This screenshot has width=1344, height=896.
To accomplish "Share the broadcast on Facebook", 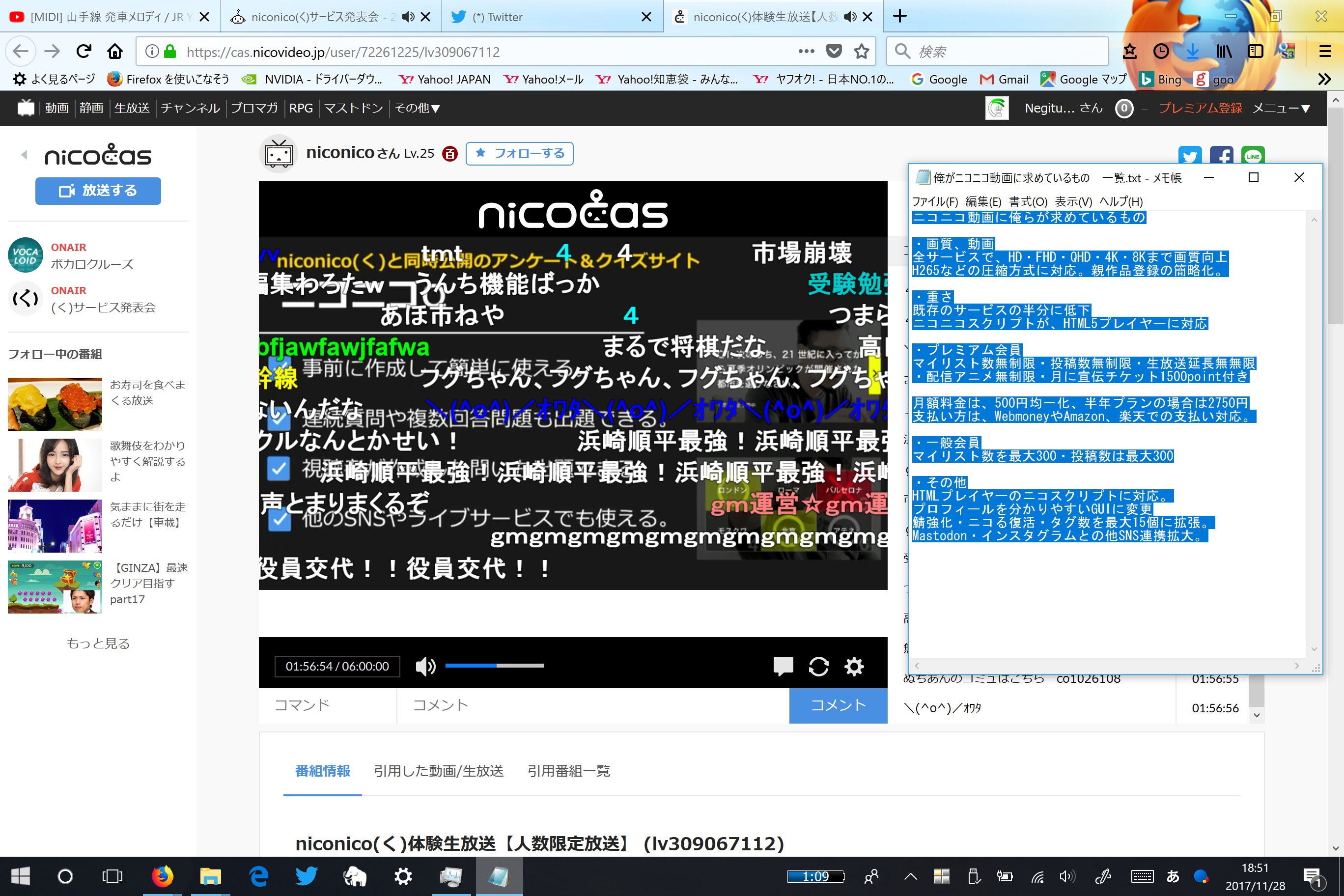I will [x=1221, y=155].
